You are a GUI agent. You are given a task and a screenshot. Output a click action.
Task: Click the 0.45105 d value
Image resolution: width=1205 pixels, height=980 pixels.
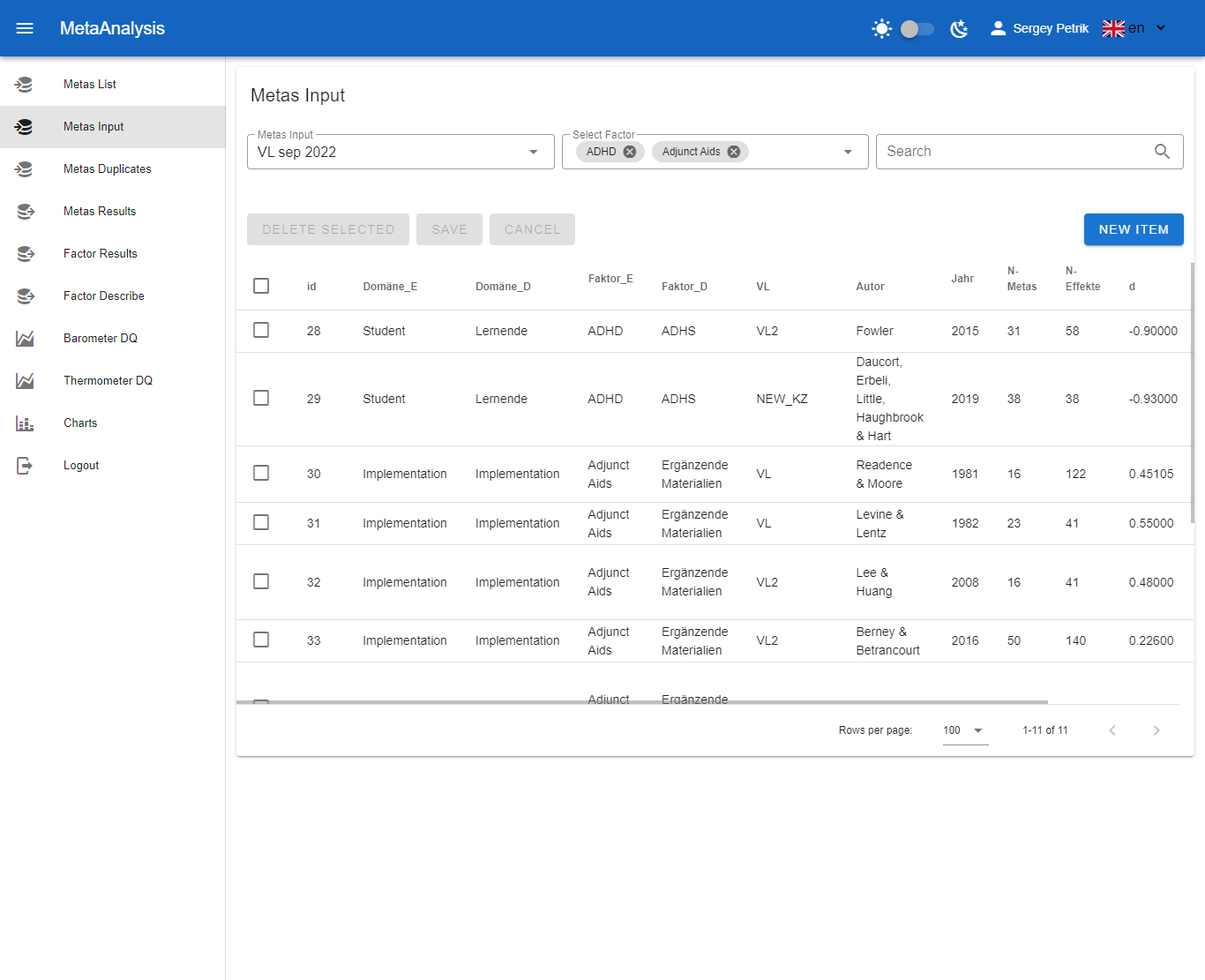point(1151,474)
